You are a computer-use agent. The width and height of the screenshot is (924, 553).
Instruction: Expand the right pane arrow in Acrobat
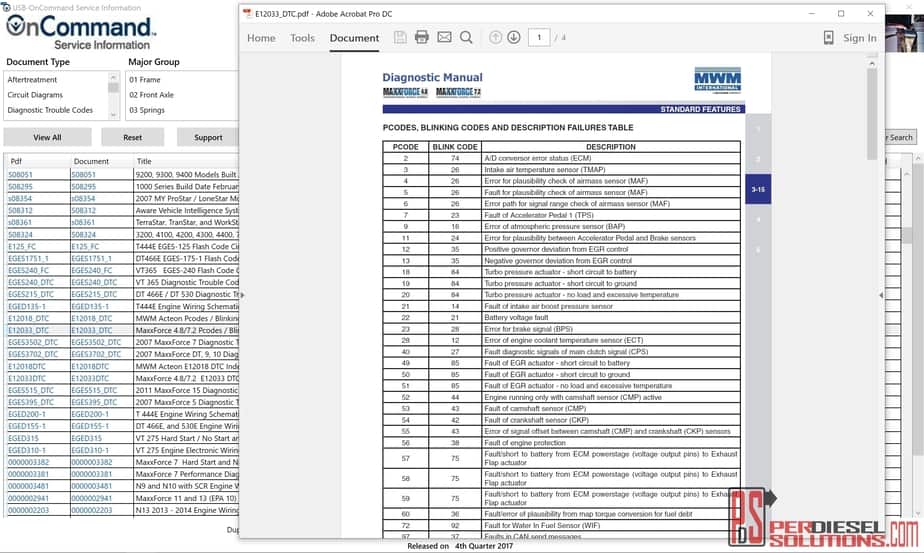pos(881,295)
